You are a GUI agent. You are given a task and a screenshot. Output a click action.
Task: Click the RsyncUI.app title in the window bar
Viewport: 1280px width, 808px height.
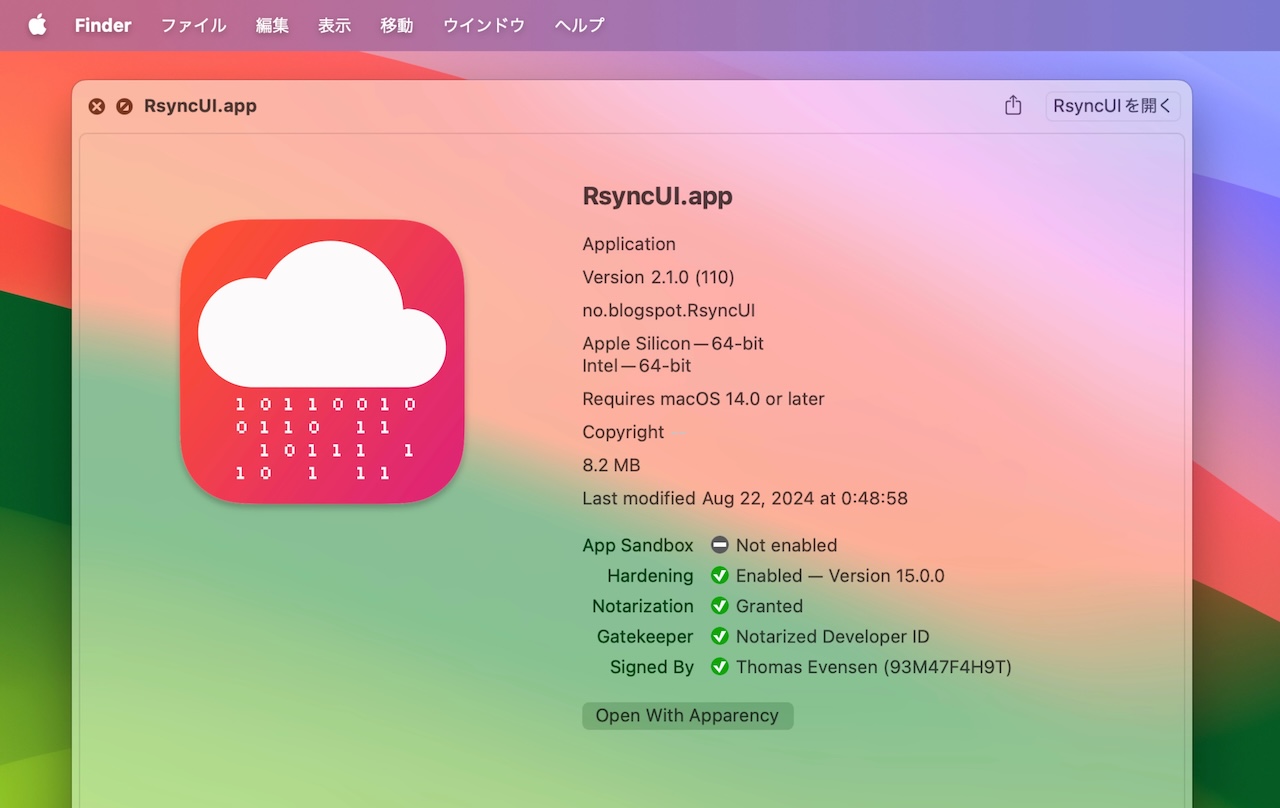(200, 106)
